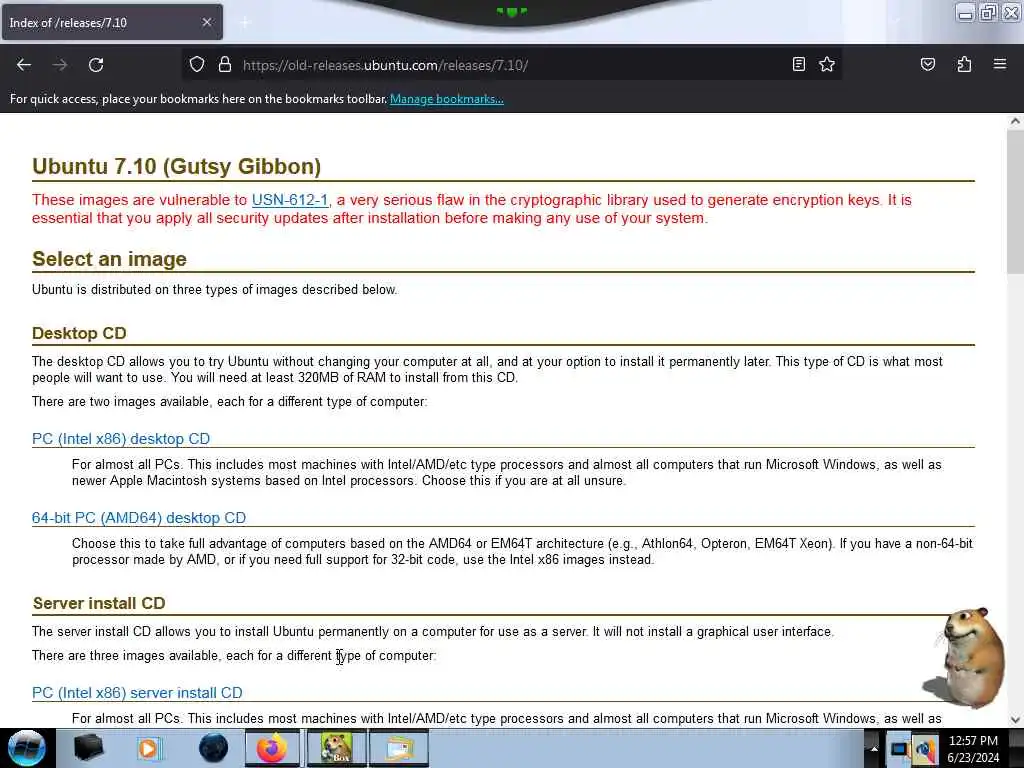This screenshot has height=768, width=1024.
Task: Toggle reader view icon
Action: point(798,64)
